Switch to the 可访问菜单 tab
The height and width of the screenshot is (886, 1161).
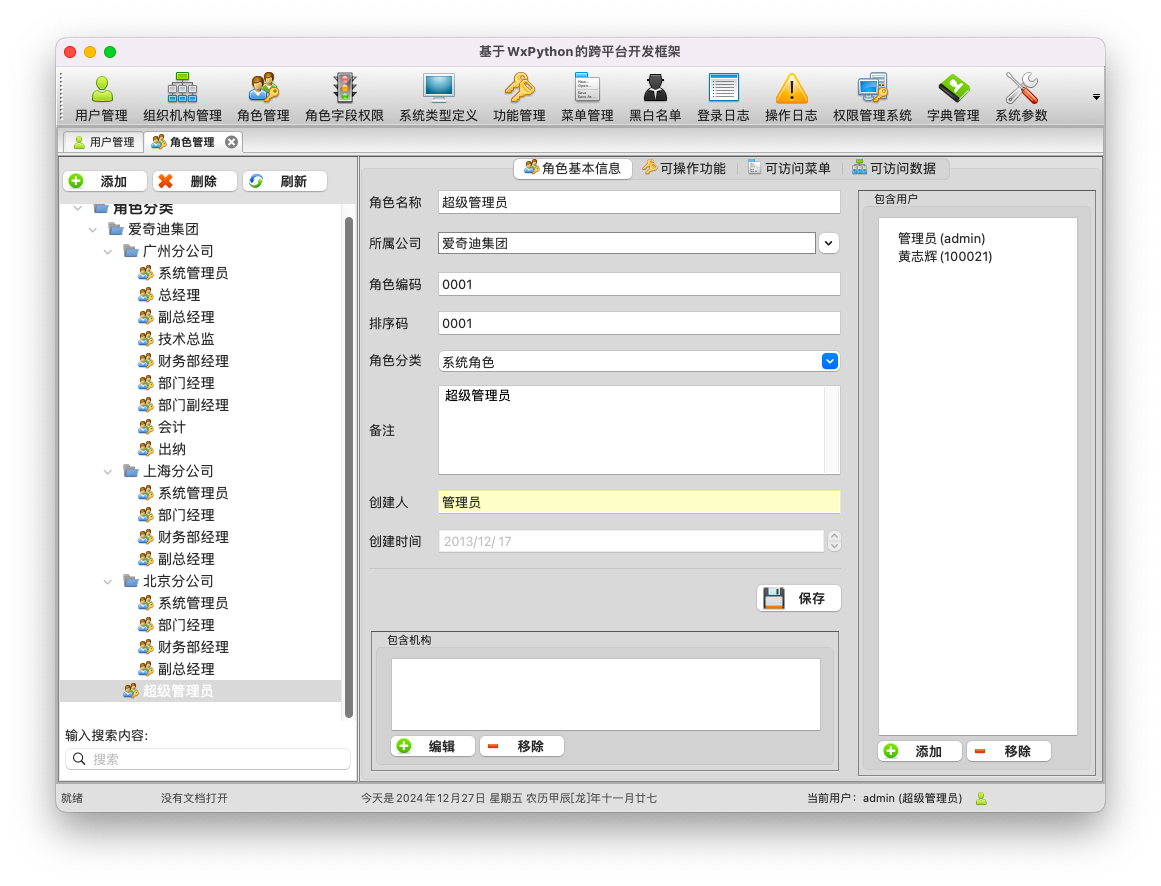pos(789,168)
